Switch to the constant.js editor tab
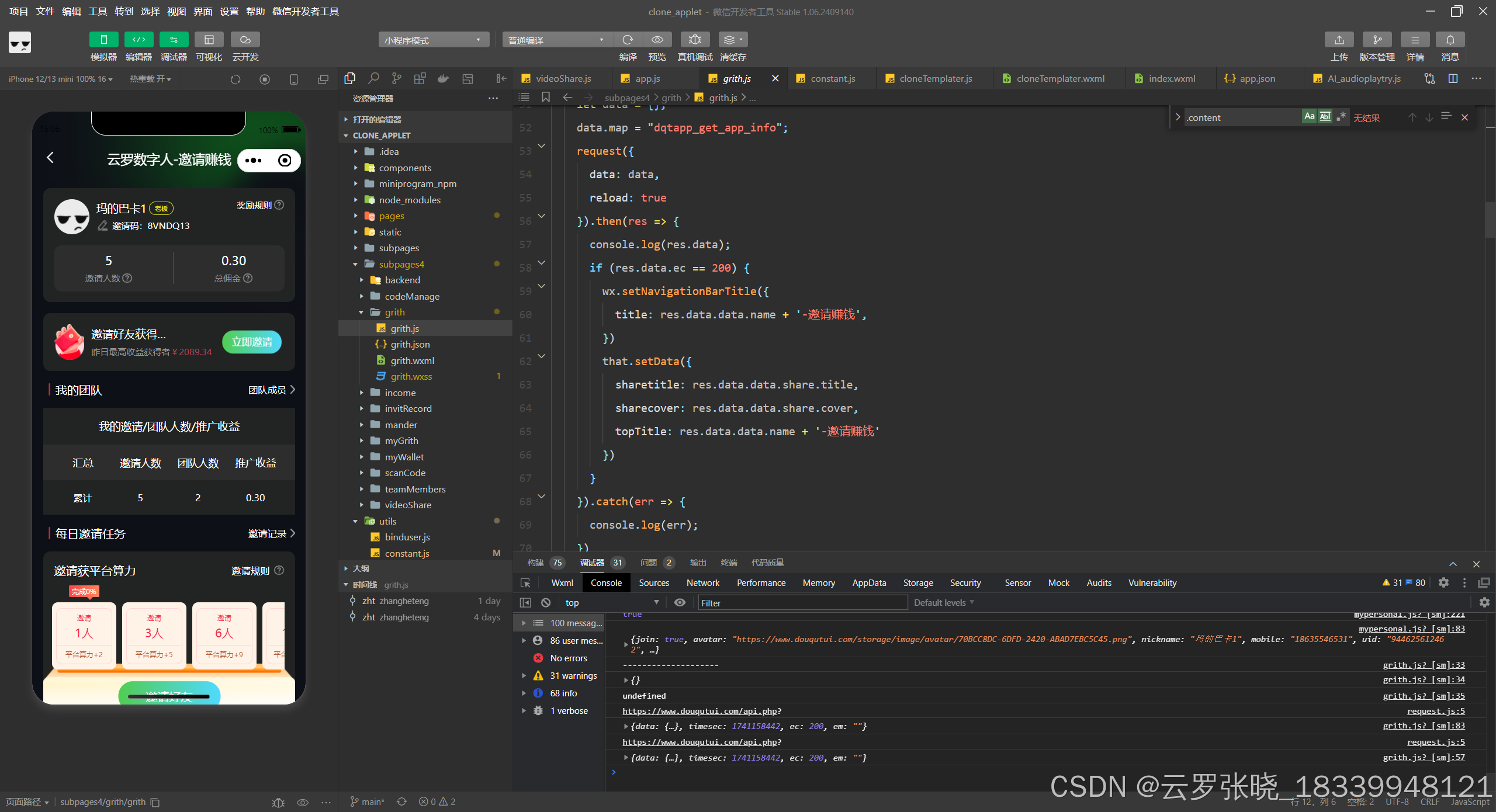1496x812 pixels. coord(832,78)
